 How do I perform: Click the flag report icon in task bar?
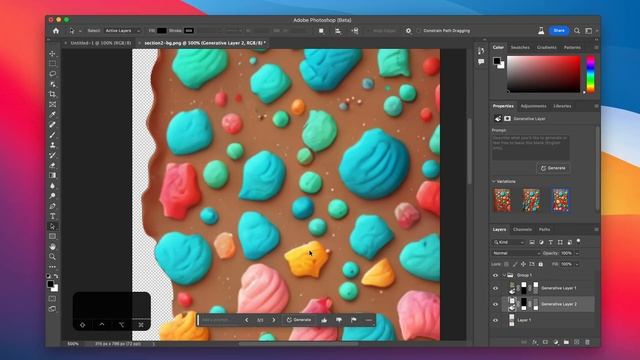click(353, 320)
